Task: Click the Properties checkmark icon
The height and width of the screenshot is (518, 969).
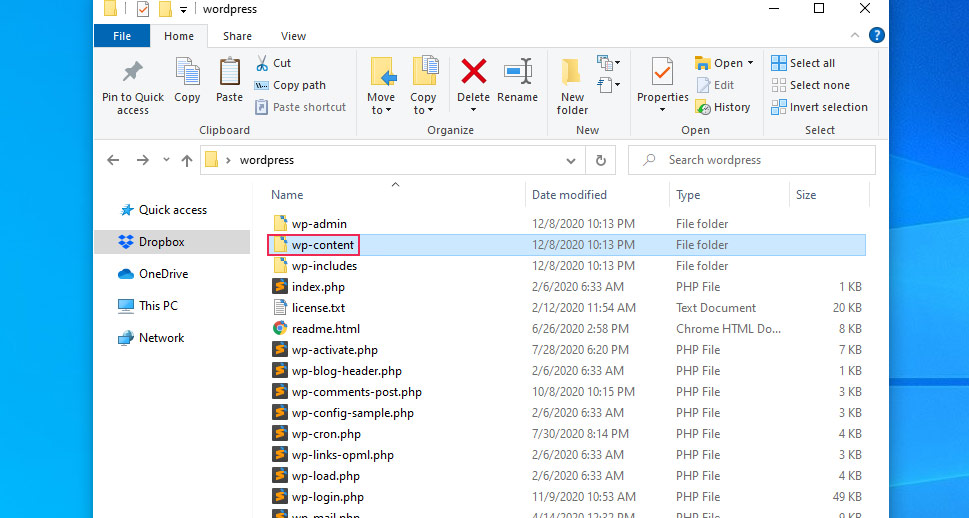Action: pyautogui.click(x=662, y=72)
